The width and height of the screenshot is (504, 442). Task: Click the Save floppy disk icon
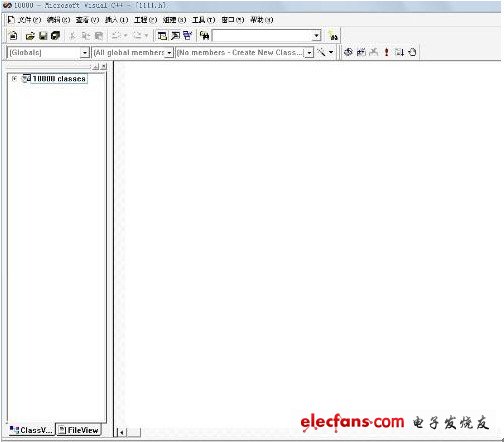43,36
